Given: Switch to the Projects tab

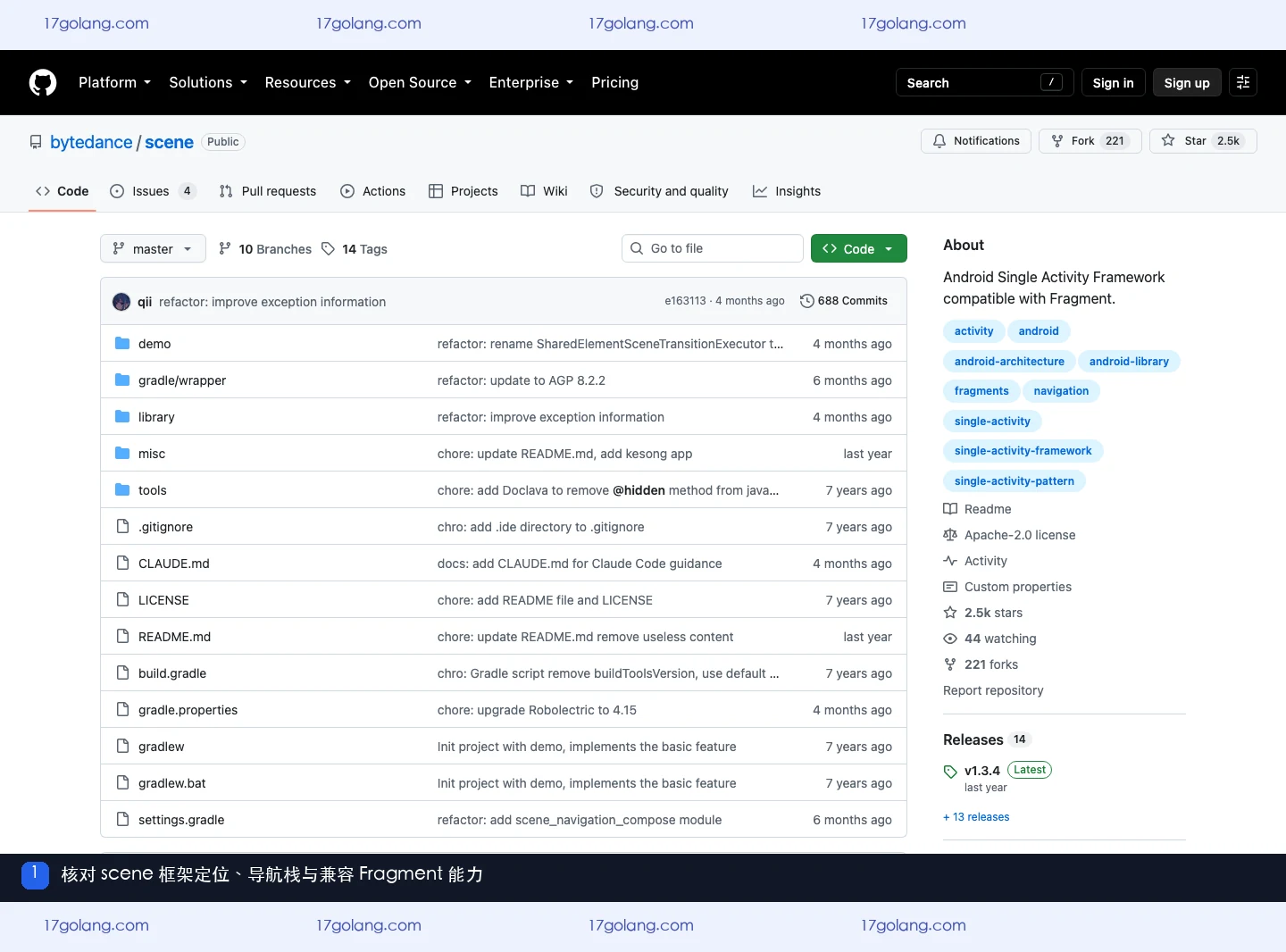Looking at the screenshot, I should click(463, 191).
